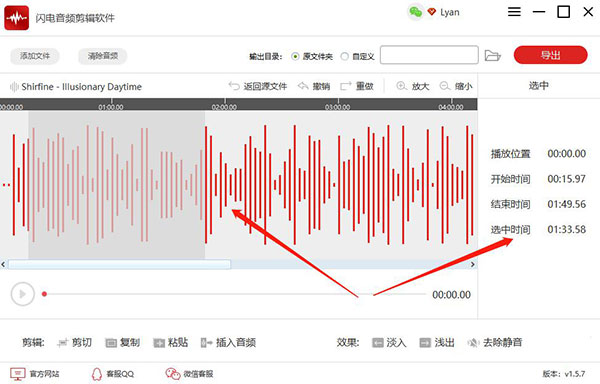Viewport: 600px width, 384px height.
Task: Maximize the audio editor window
Action: (563, 12)
